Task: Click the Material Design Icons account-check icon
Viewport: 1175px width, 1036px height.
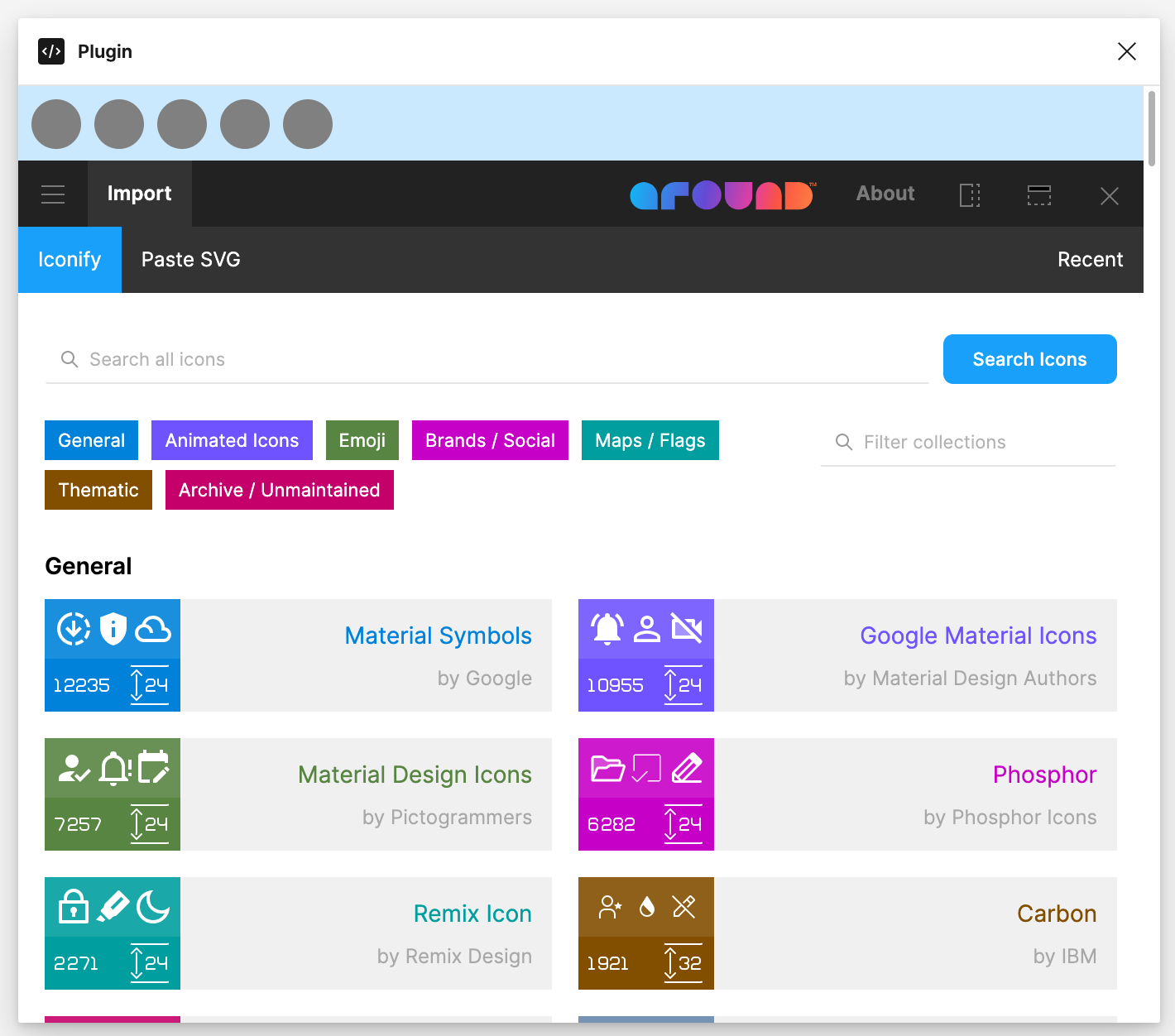Action: click(x=74, y=769)
